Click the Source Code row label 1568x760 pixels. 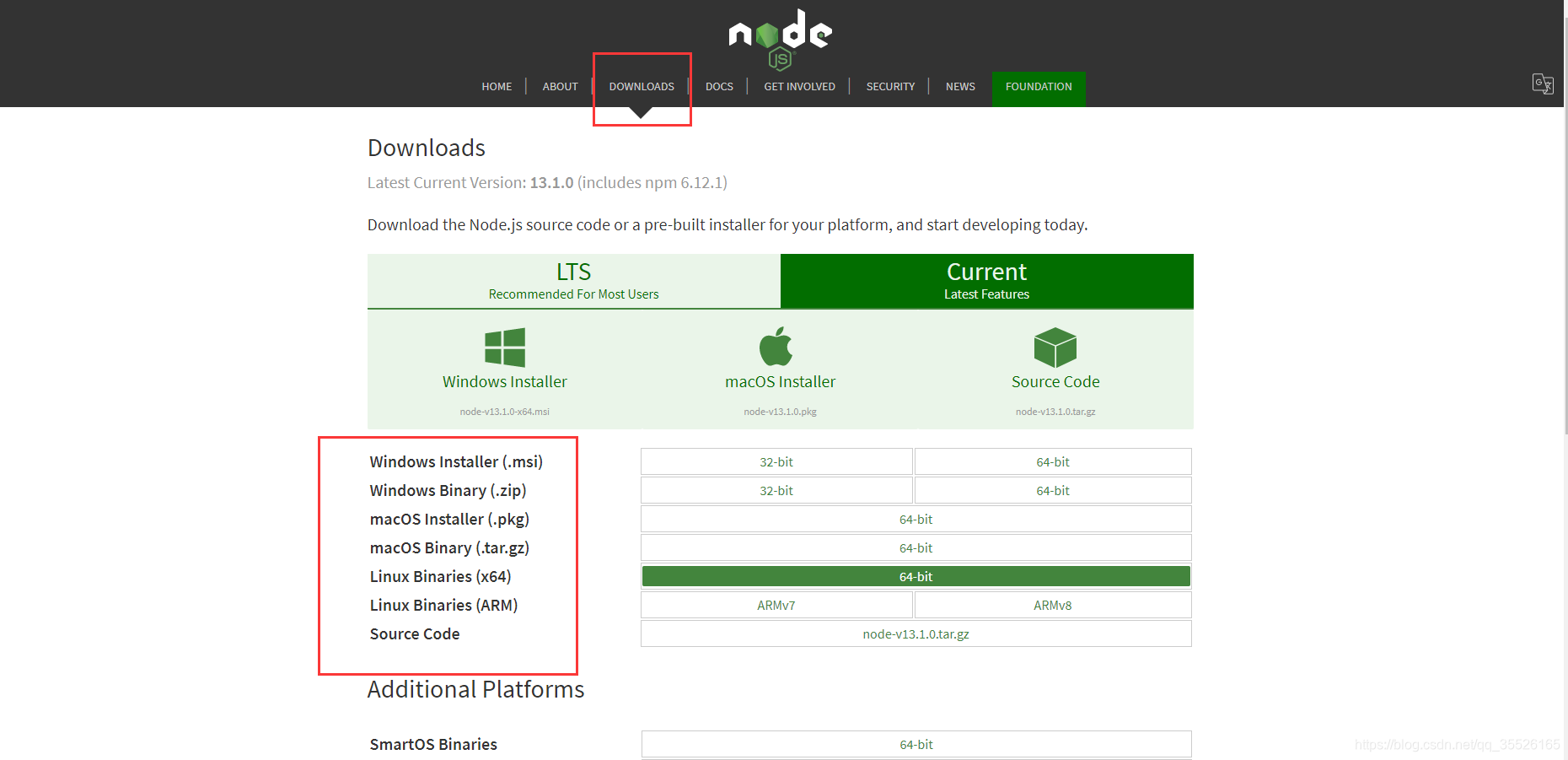(415, 633)
